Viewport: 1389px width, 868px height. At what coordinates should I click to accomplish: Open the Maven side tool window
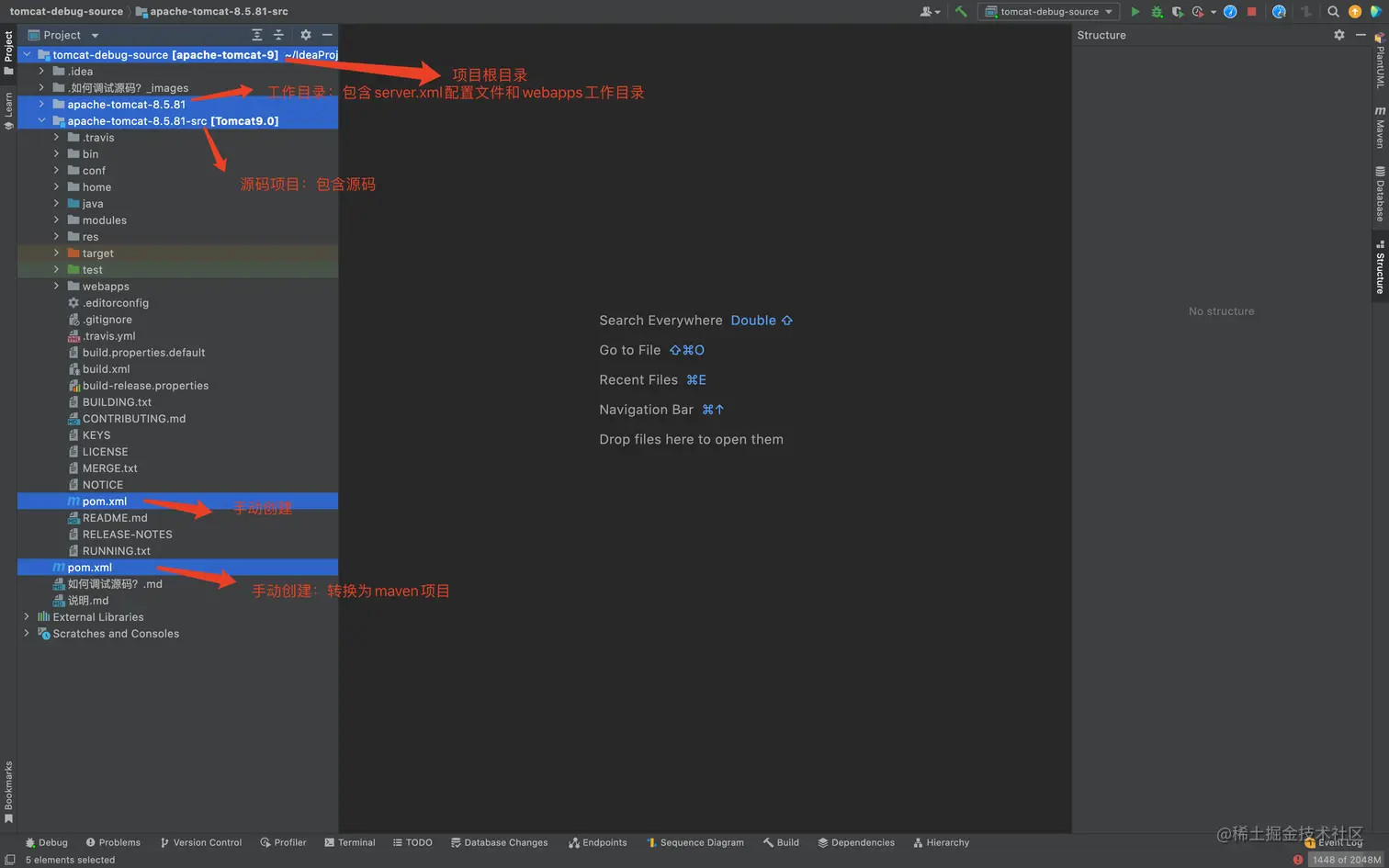1380,127
